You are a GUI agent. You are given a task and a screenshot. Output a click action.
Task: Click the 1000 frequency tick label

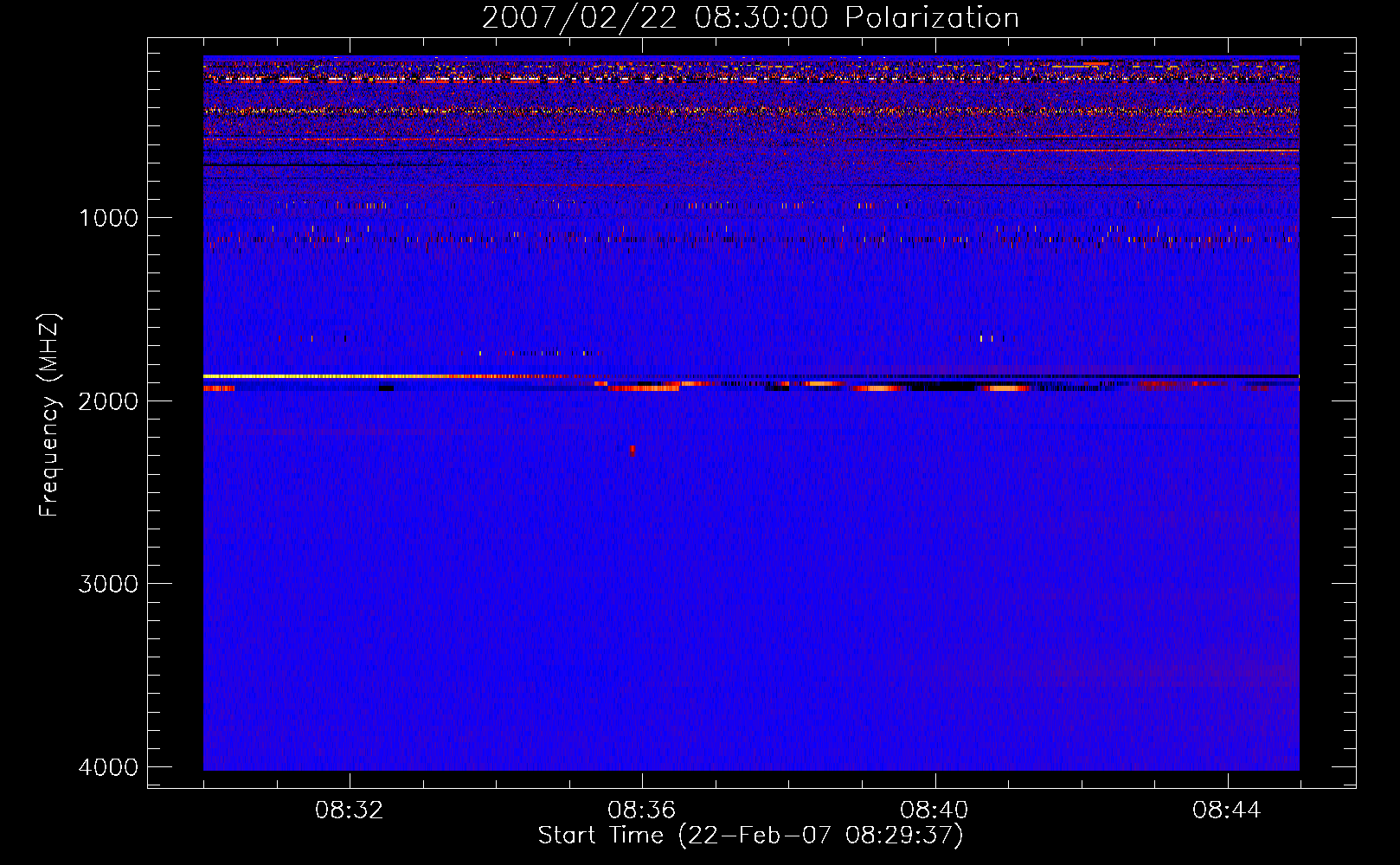[x=108, y=218]
